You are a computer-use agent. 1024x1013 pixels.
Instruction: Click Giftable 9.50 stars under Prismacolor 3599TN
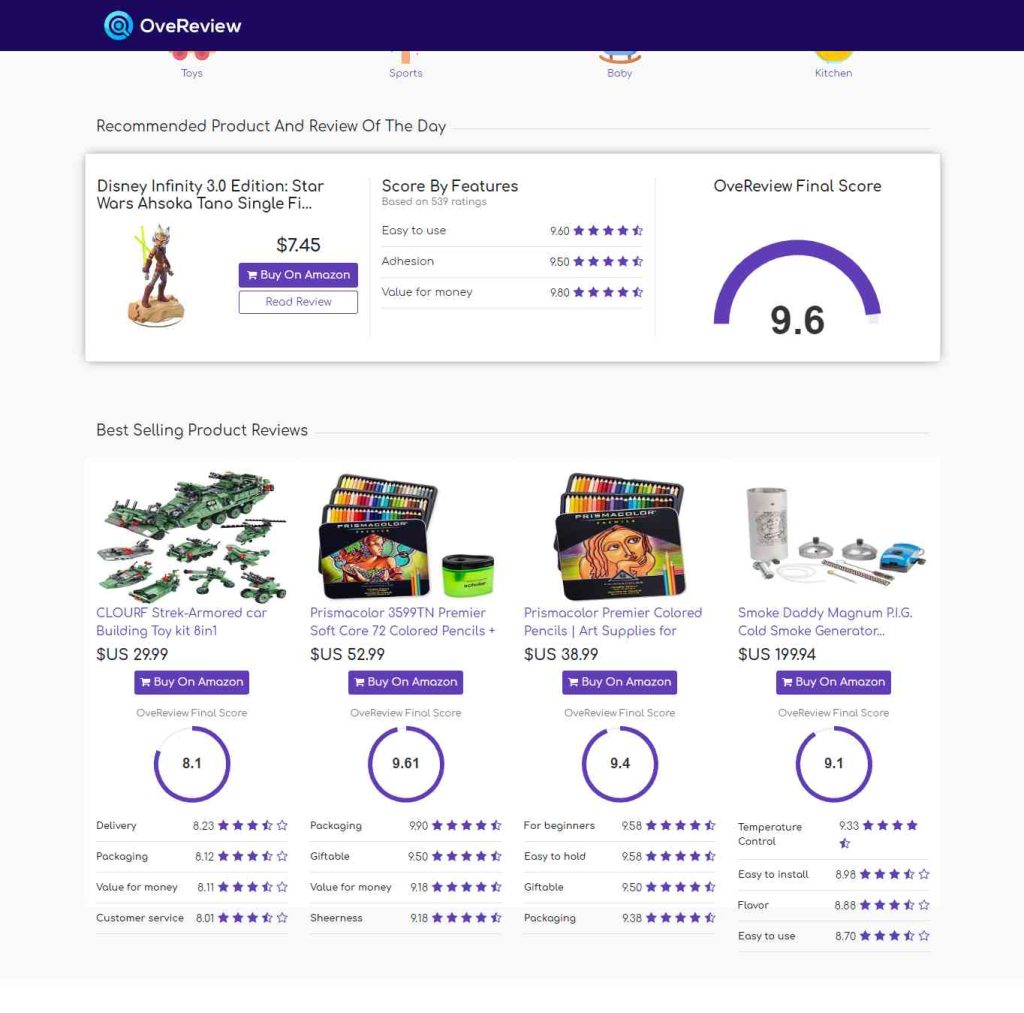click(466, 856)
